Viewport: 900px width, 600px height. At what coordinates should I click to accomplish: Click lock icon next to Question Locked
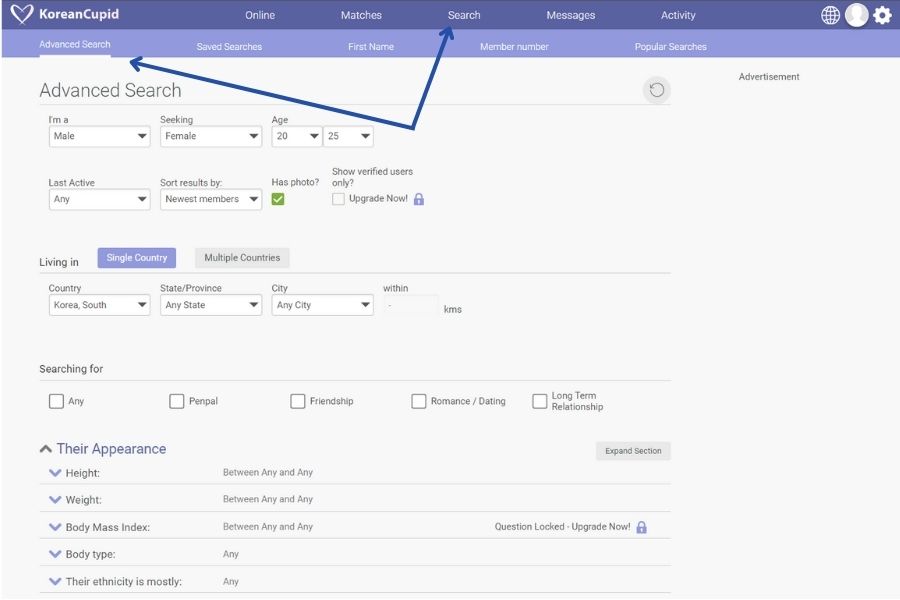pyautogui.click(x=642, y=527)
